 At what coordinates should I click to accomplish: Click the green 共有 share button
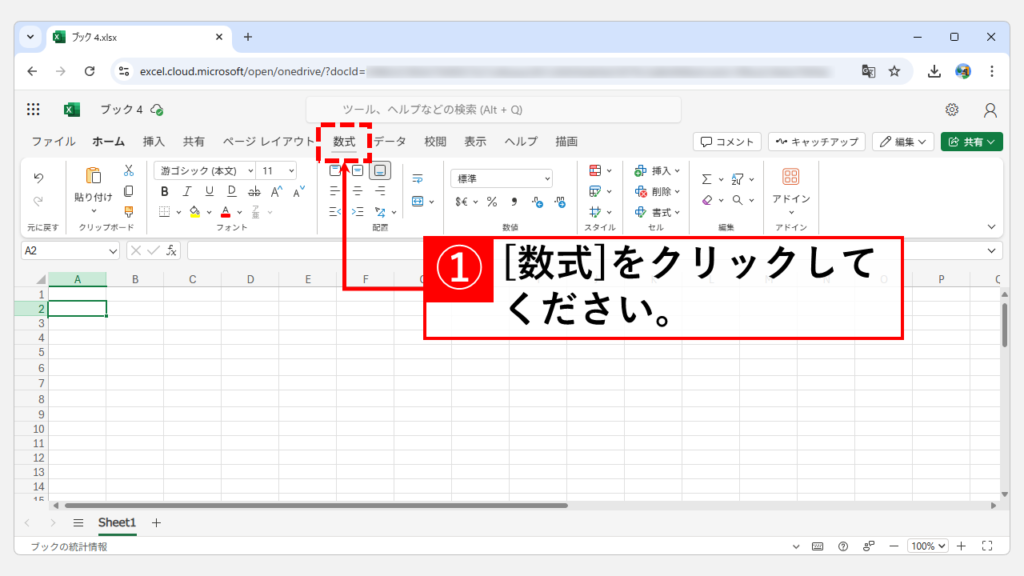971,142
